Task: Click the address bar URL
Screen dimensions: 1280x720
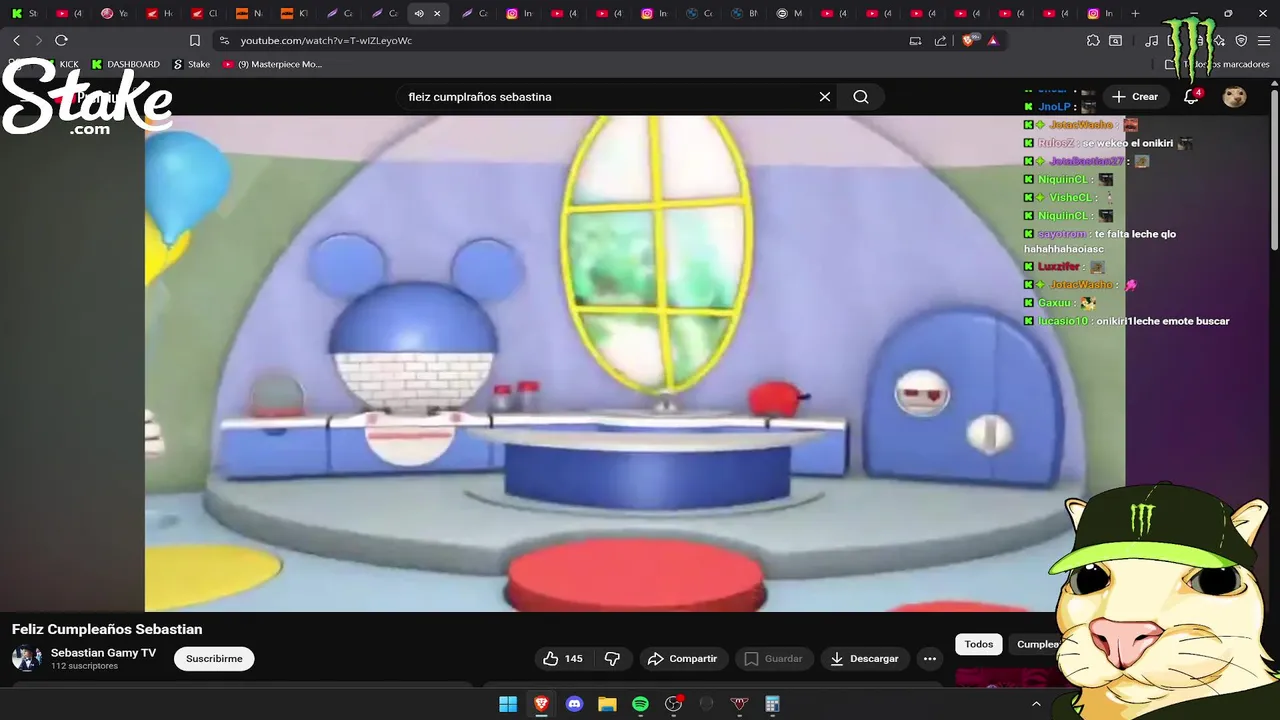Action: [x=326, y=40]
